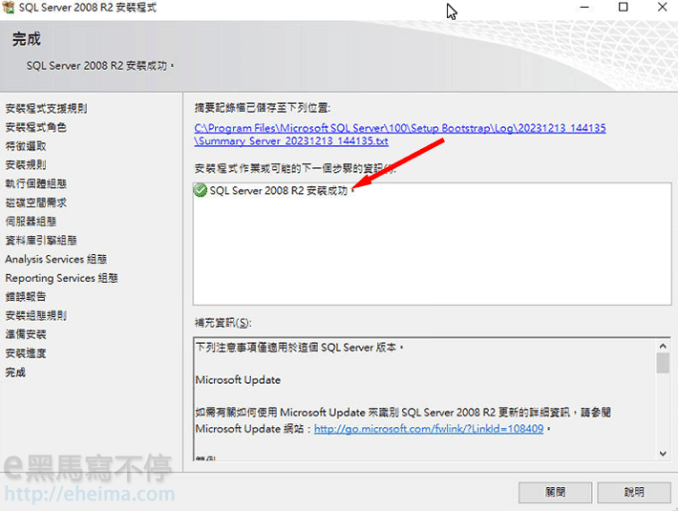Click the 'Microsoft Update' heading in notes
678x511 pixels.
tap(238, 380)
